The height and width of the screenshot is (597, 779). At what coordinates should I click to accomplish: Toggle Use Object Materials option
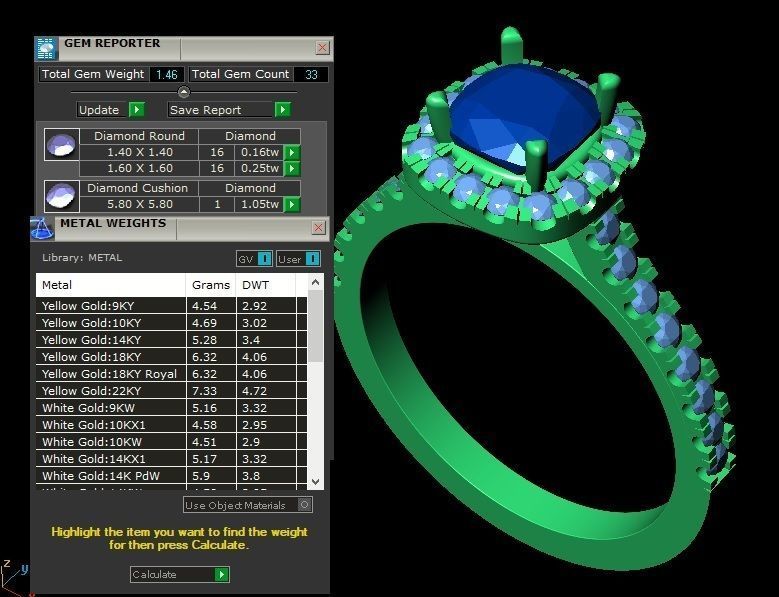(305, 505)
